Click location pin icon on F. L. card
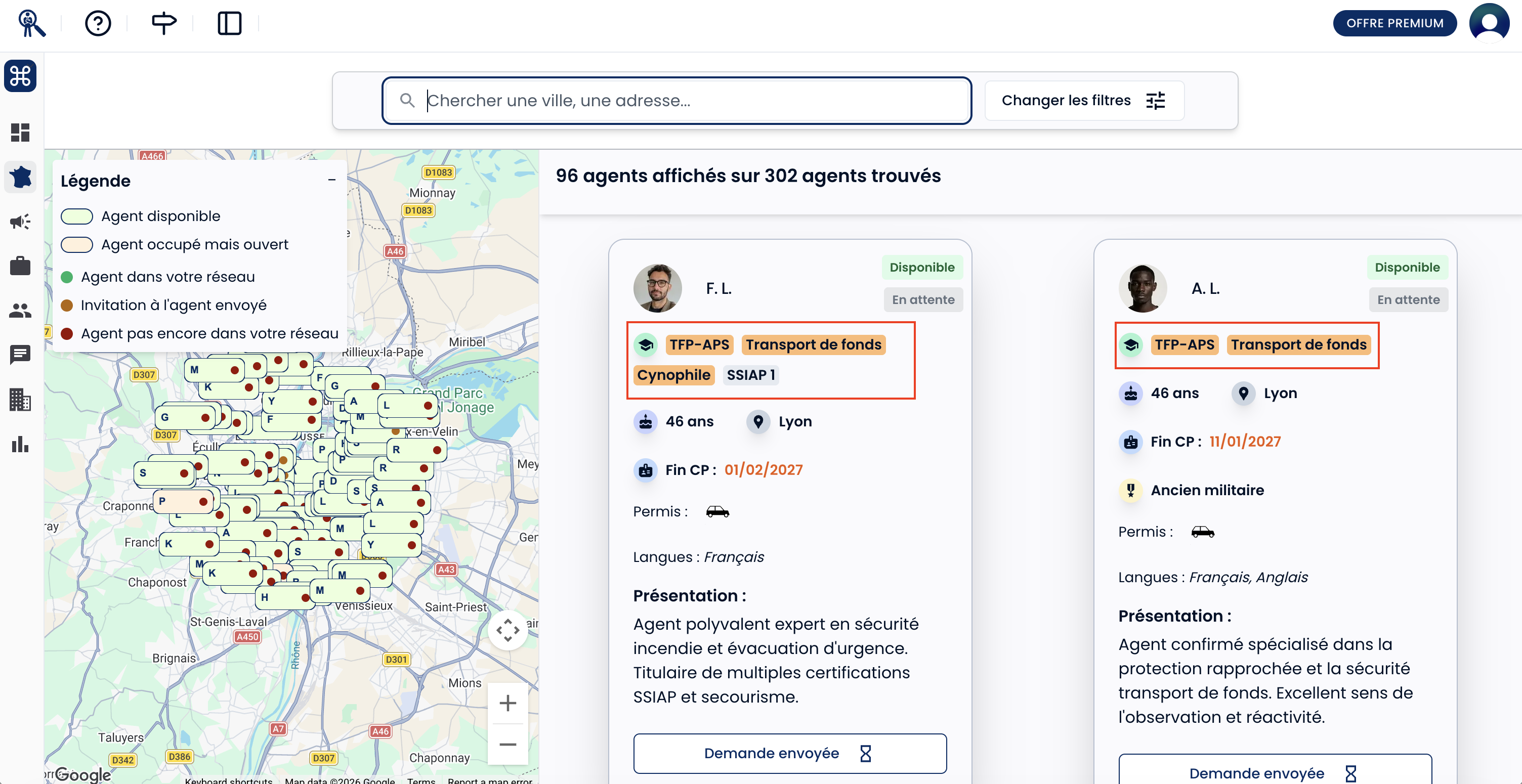The height and width of the screenshot is (784, 1522). 758,421
